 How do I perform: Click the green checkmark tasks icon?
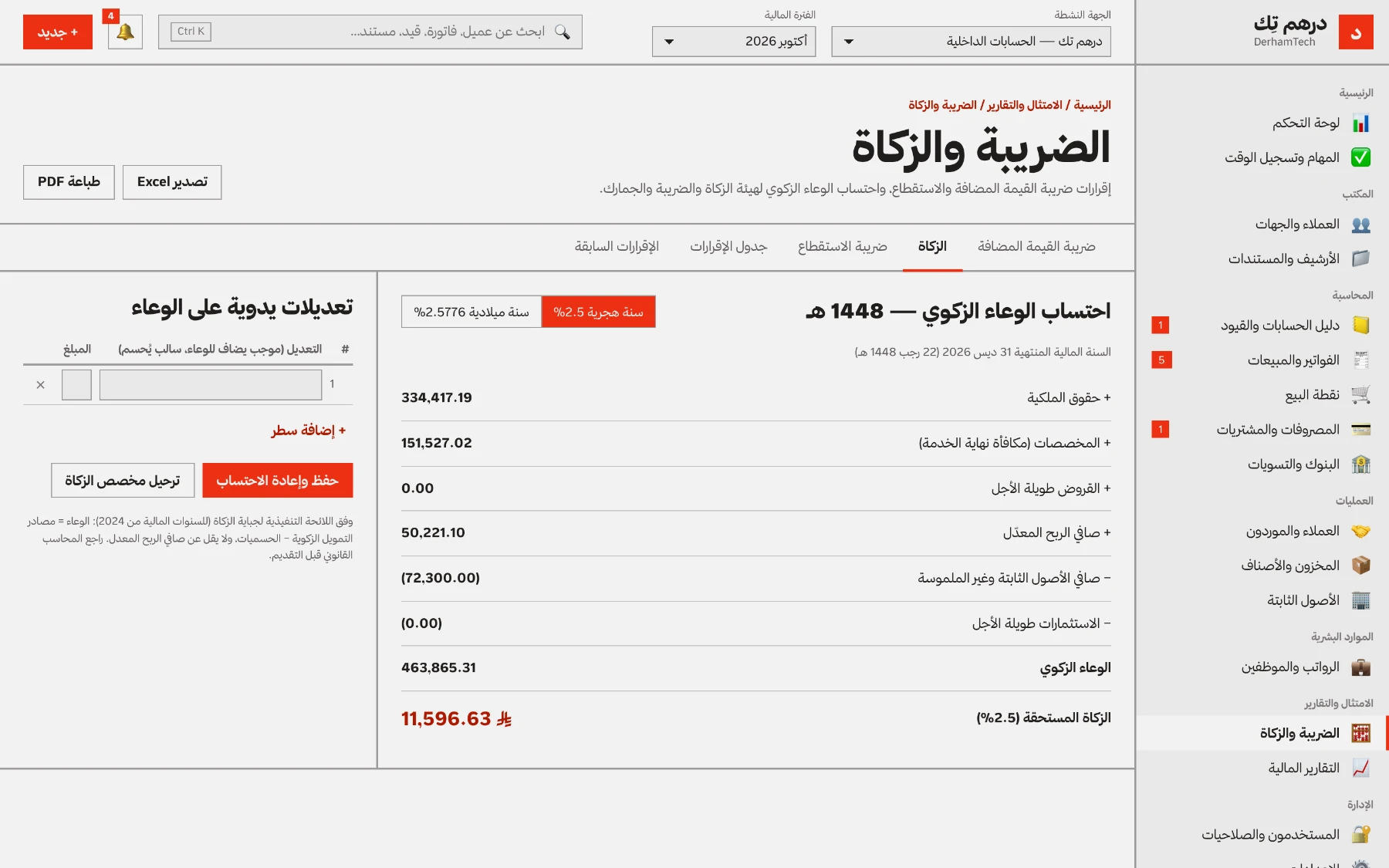(1360, 158)
